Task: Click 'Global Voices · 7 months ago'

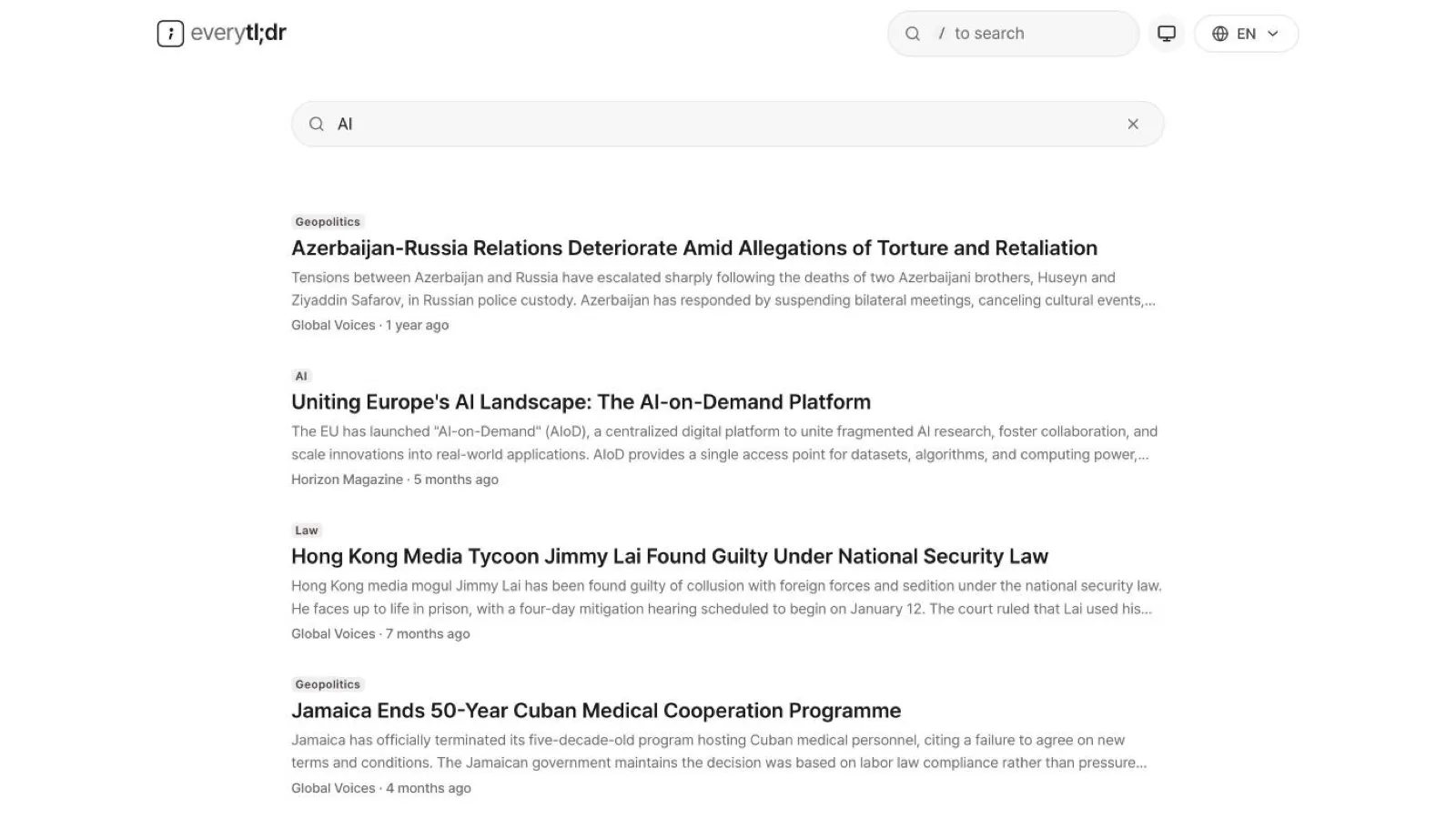Action: (380, 634)
